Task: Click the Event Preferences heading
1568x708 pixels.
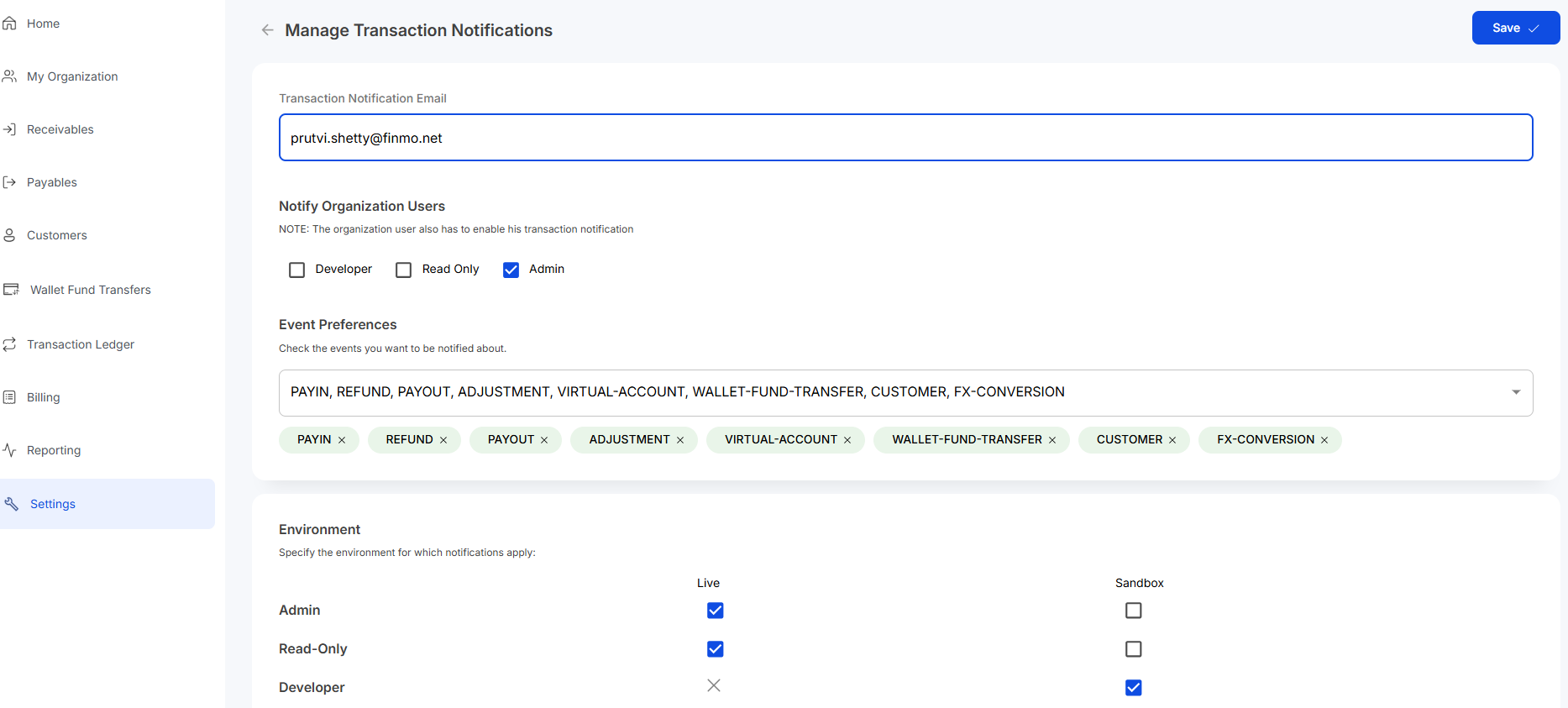Action: pos(338,325)
